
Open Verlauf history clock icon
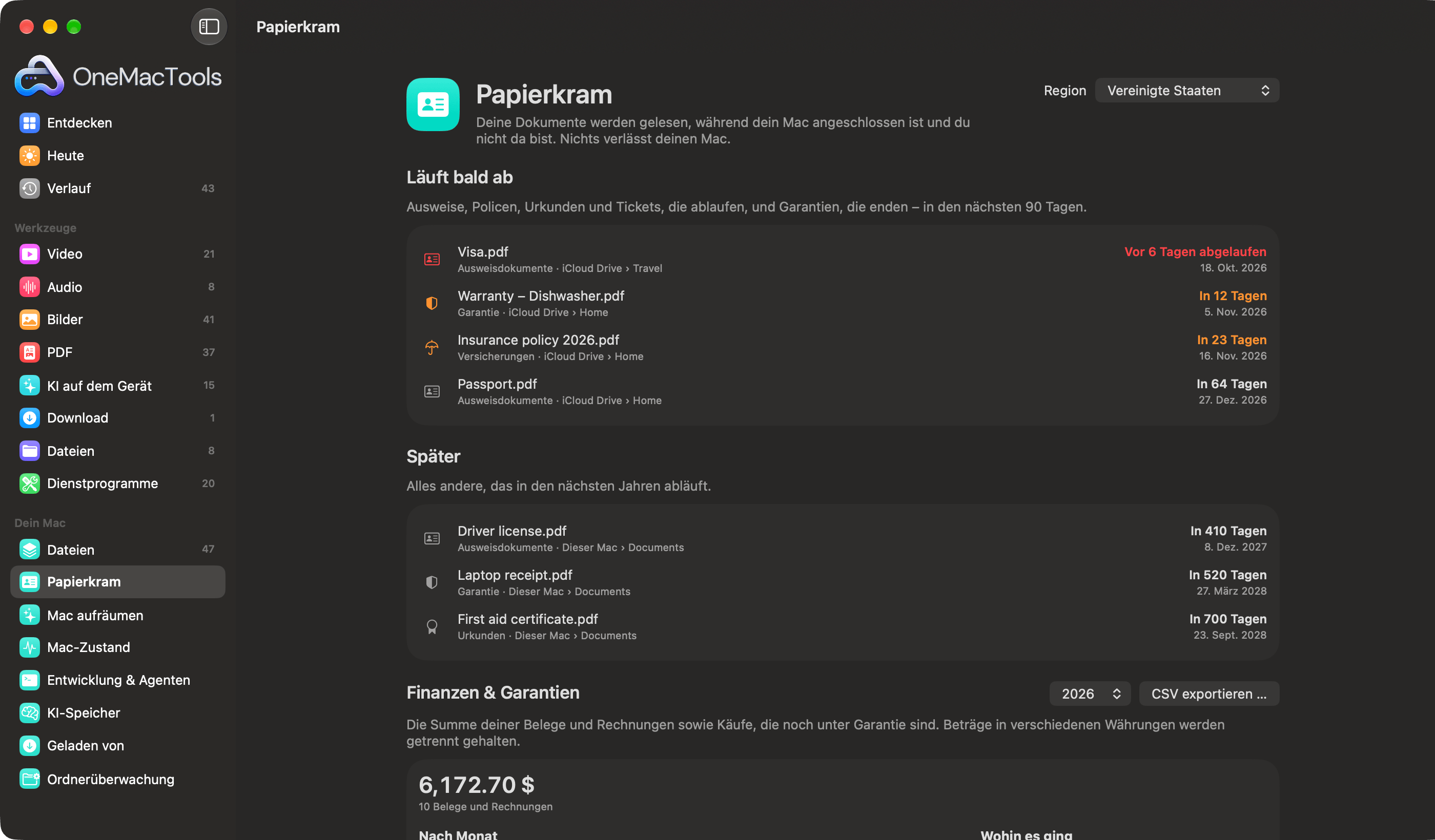29,188
